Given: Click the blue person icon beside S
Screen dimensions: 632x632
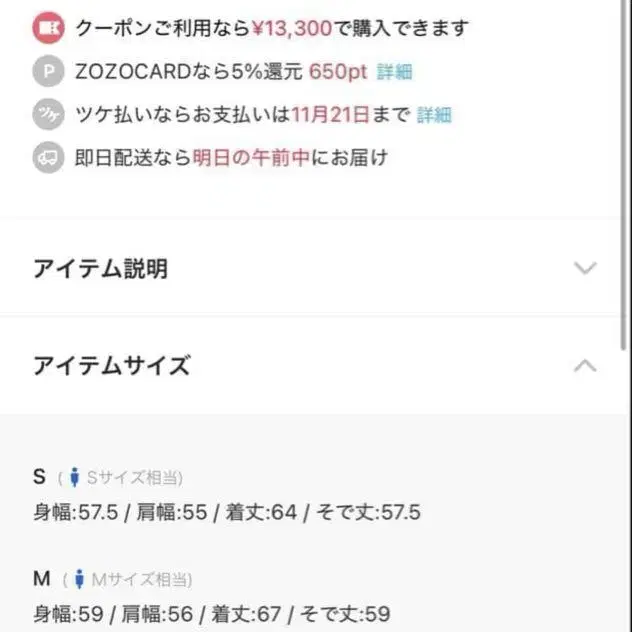Looking at the screenshot, I should [x=74, y=478].
